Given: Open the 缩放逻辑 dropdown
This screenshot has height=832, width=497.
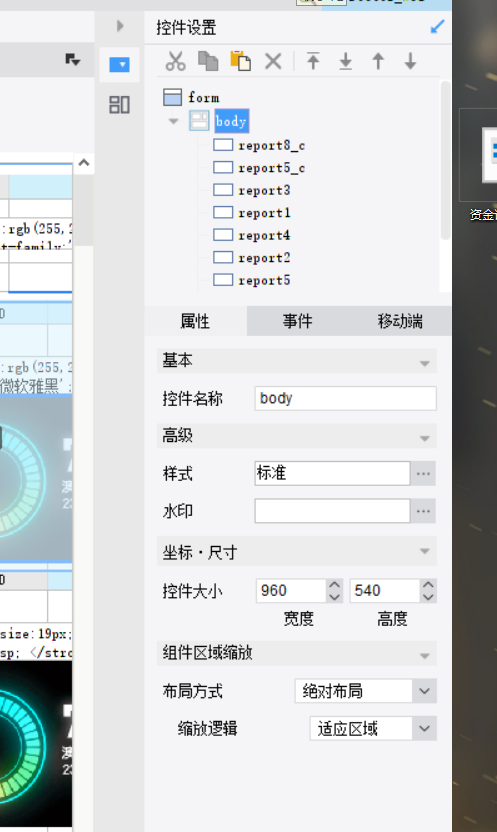Looking at the screenshot, I should pos(424,729).
